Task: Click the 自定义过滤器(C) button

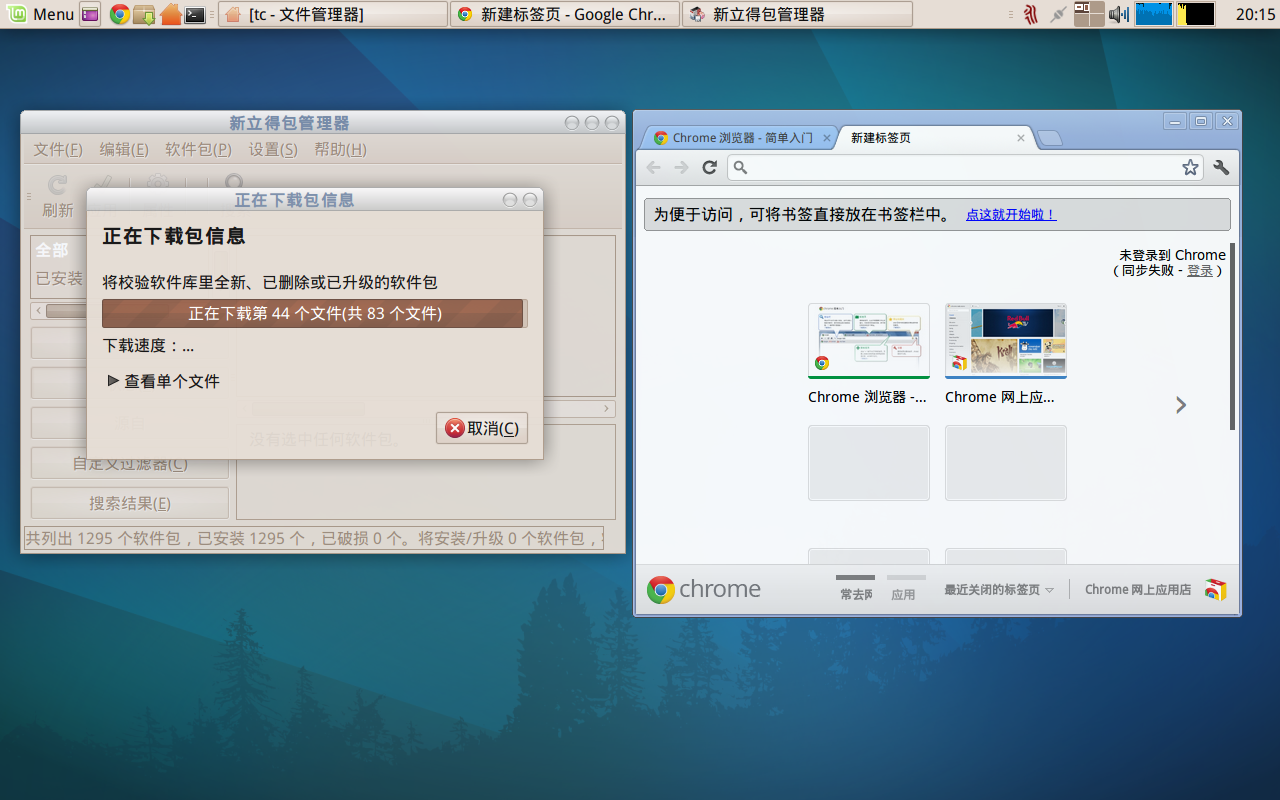Action: 130,463
